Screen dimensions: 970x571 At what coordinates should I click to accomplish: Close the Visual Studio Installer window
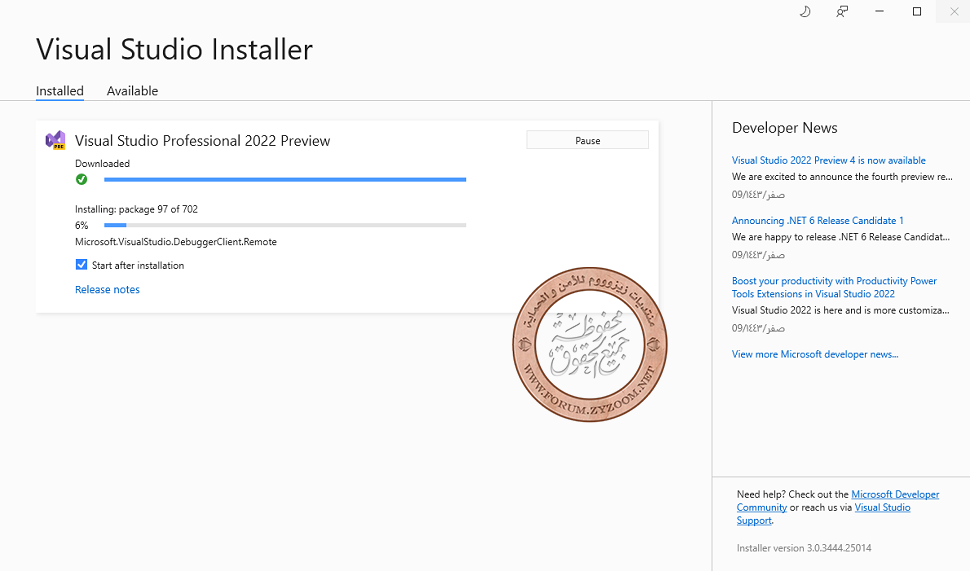(953, 11)
